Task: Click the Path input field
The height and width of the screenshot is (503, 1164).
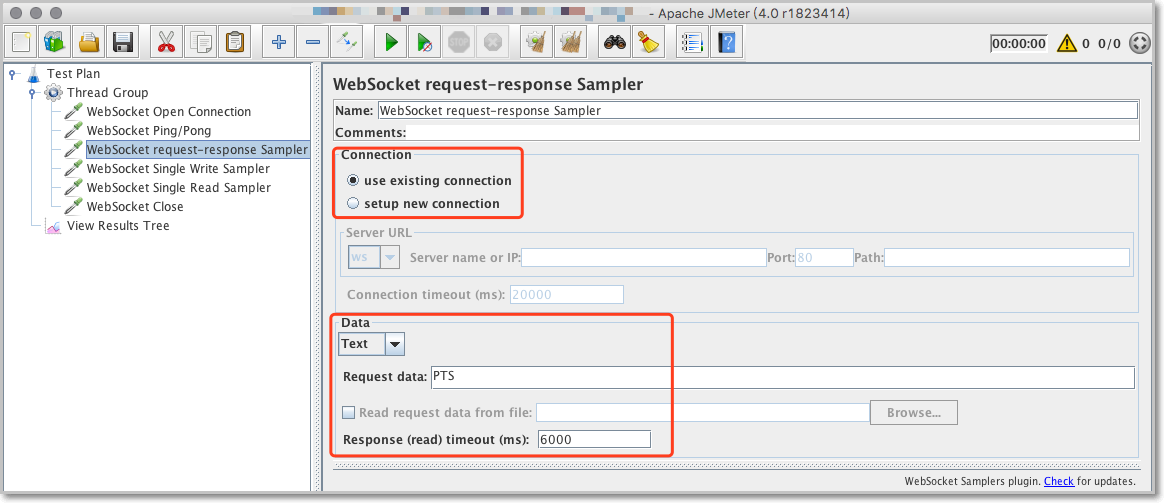Action: (x=1007, y=257)
